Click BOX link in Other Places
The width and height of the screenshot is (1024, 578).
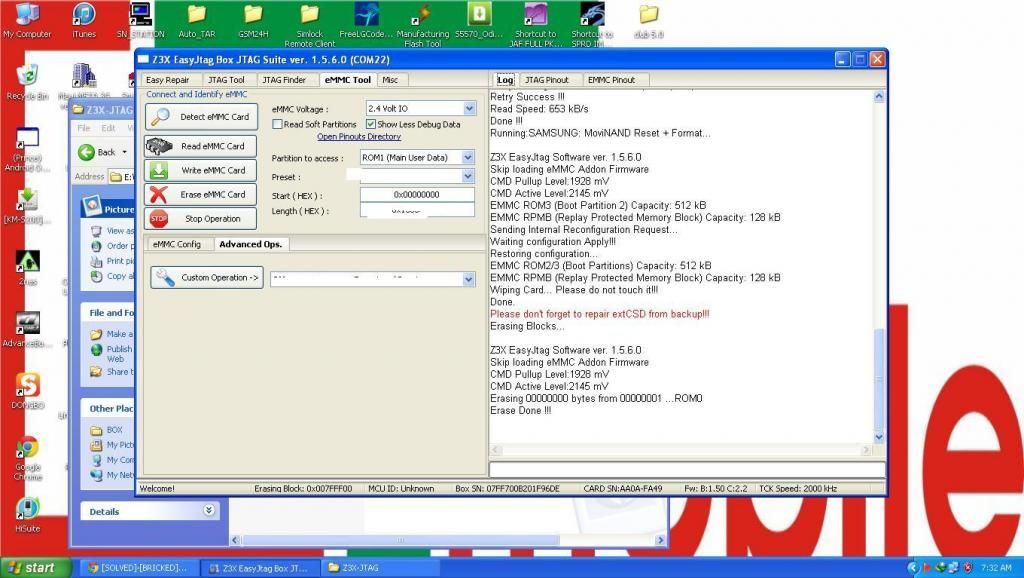pyautogui.click(x=114, y=430)
